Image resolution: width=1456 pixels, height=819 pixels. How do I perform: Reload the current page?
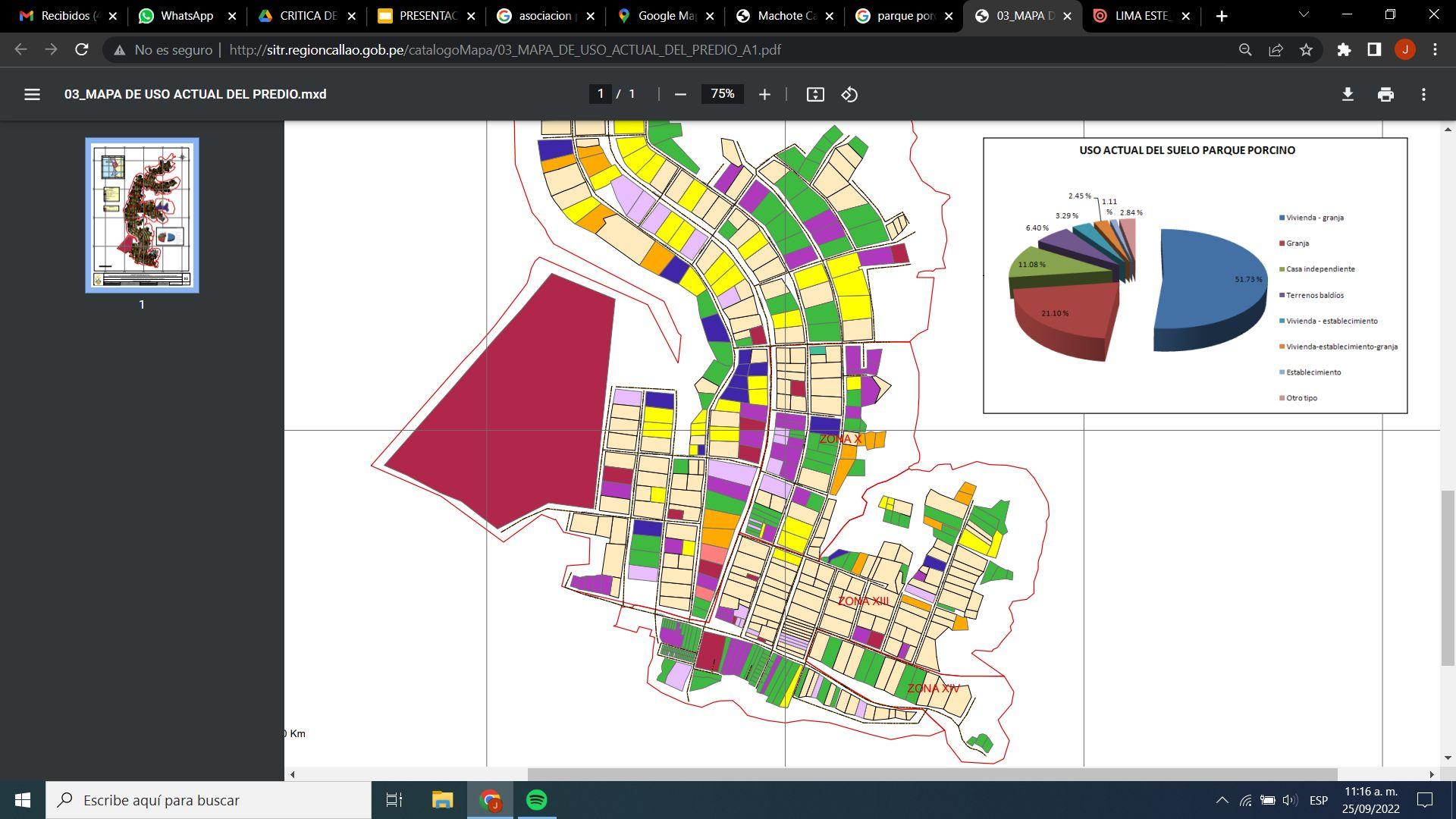81,50
